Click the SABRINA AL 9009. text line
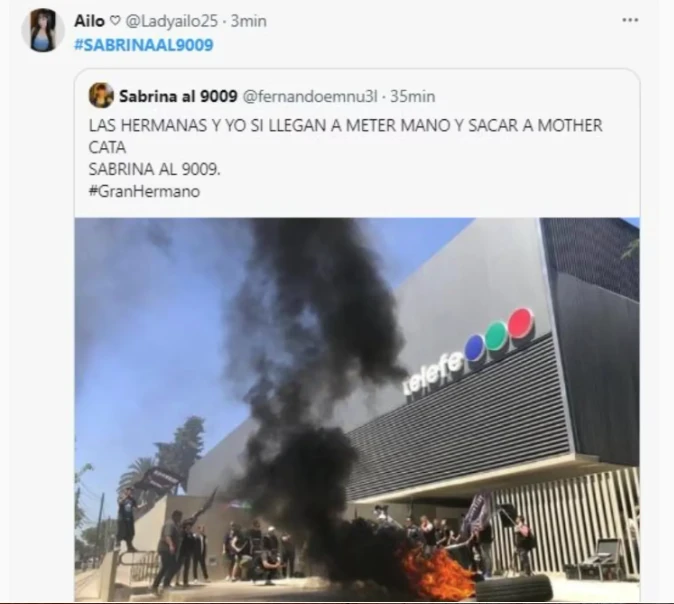674x604 pixels. point(154,169)
